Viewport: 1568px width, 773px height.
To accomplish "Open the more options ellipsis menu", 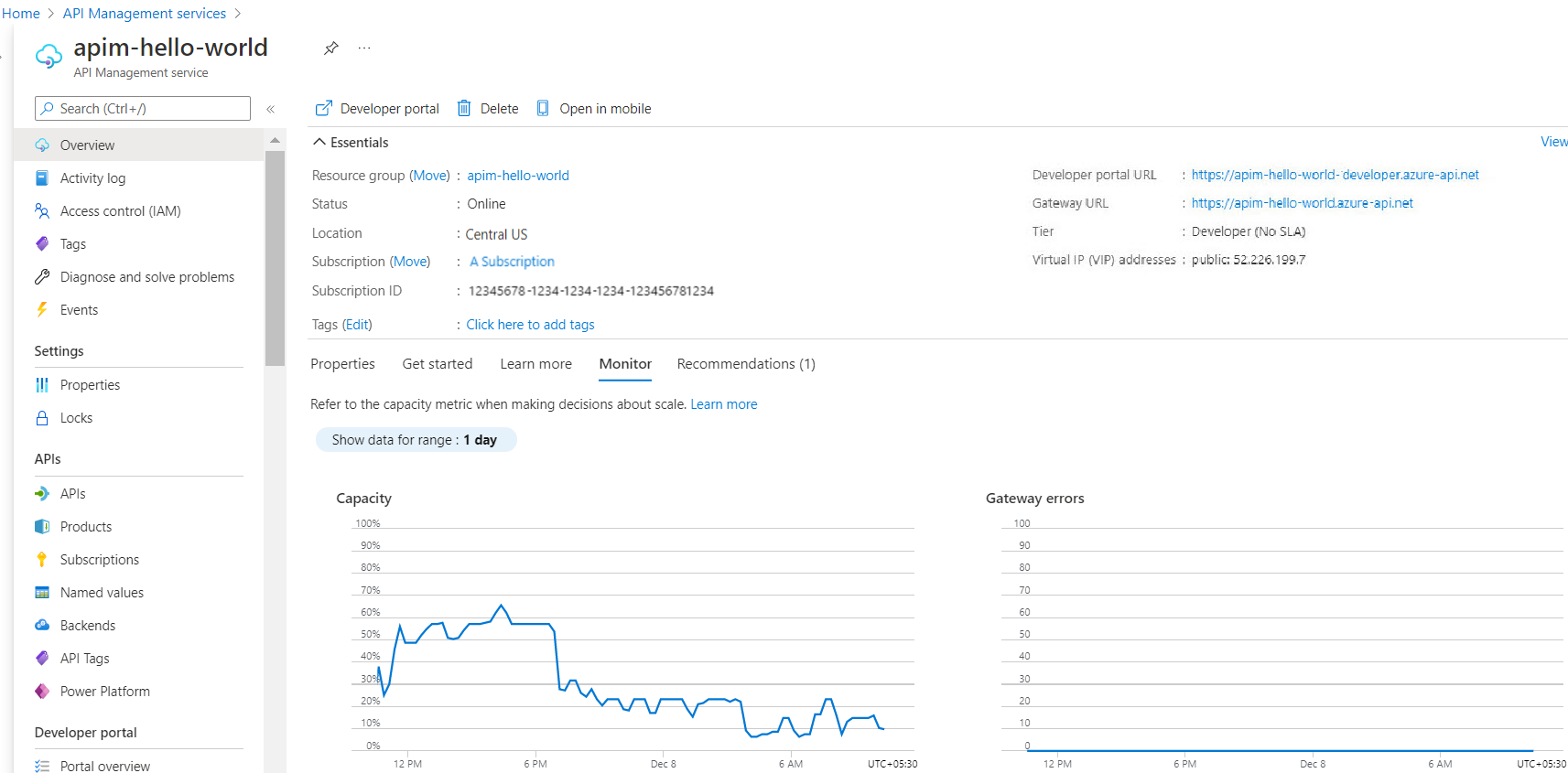I will [364, 48].
